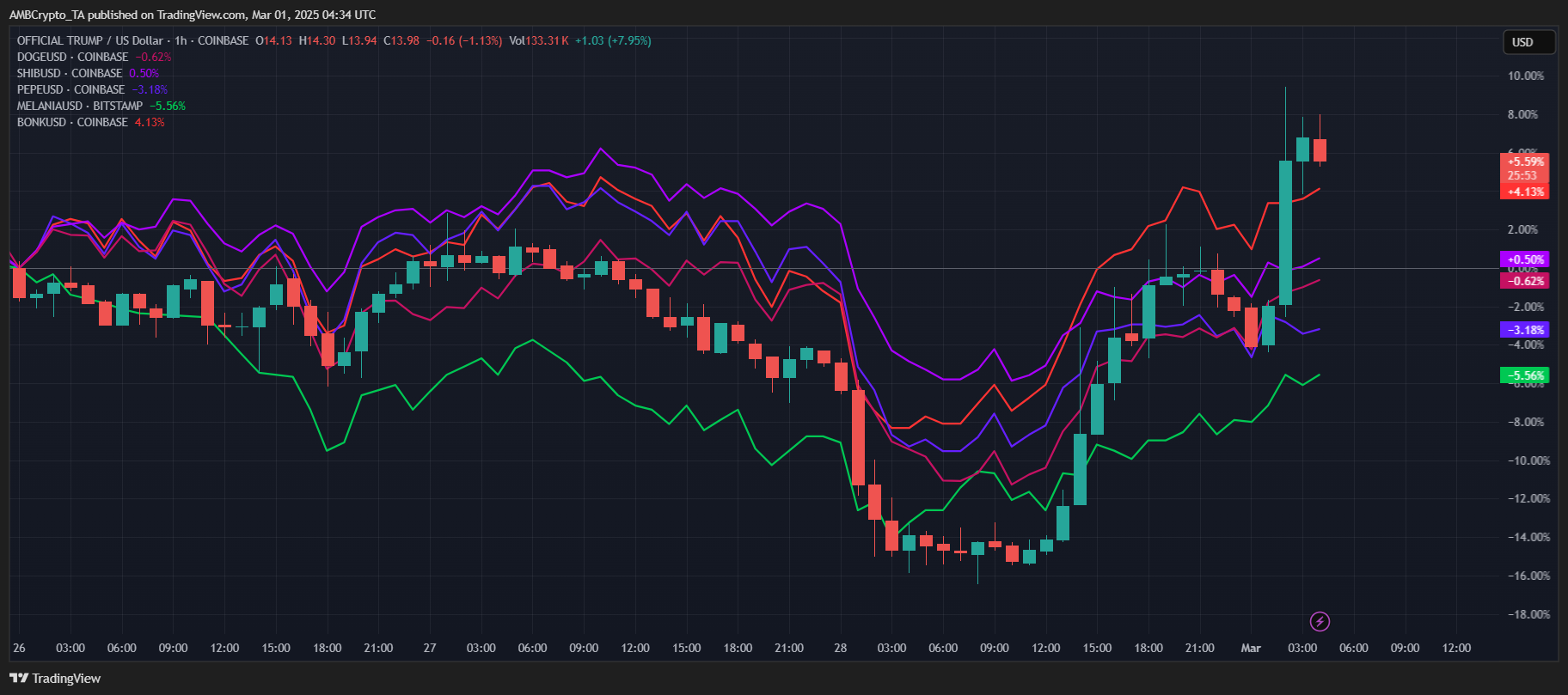Click the lightning bolt icon near time axis
Viewport: 1568px width, 695px height.
pos(1320,621)
